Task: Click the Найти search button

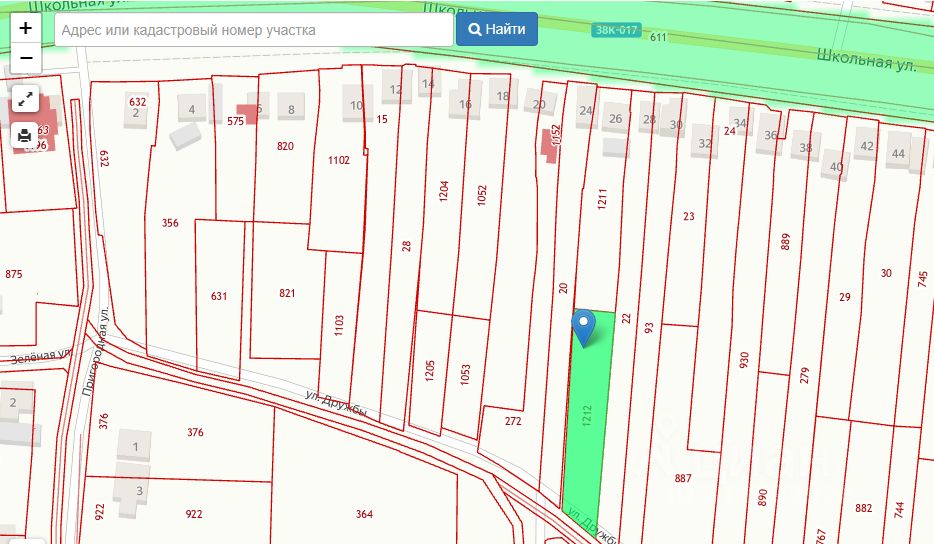Action: coord(497,29)
